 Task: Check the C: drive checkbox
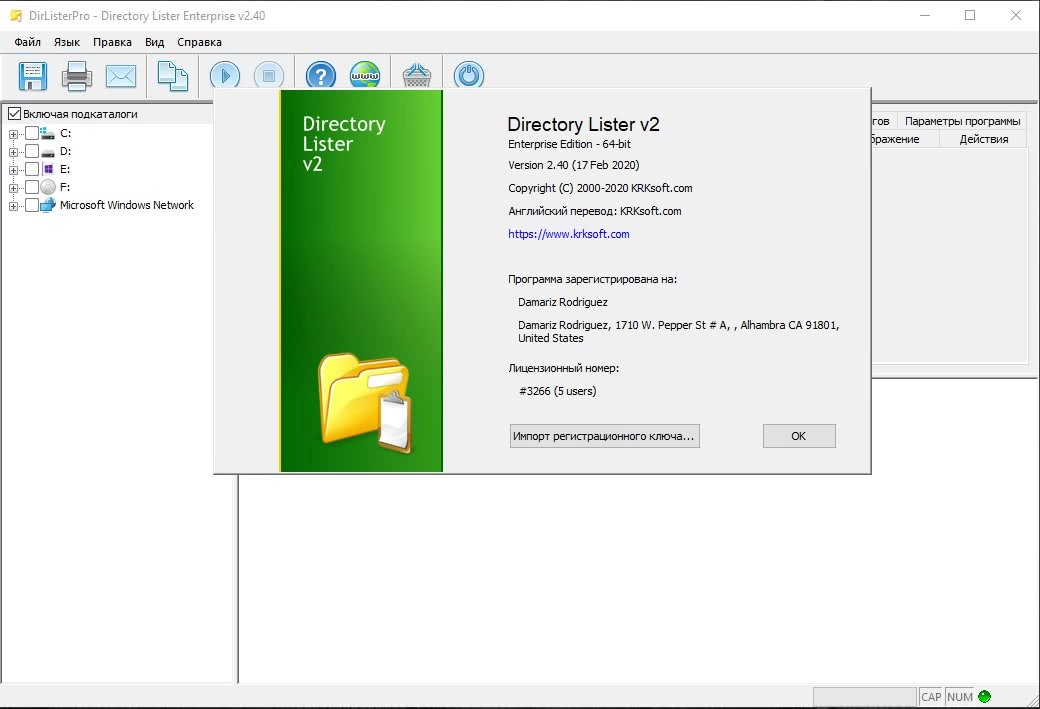pyautogui.click(x=31, y=133)
